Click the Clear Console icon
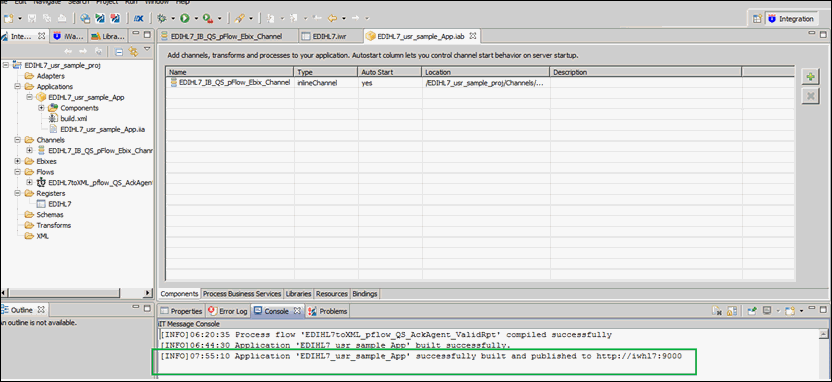Viewport: 832px width, 382px height. click(x=717, y=311)
